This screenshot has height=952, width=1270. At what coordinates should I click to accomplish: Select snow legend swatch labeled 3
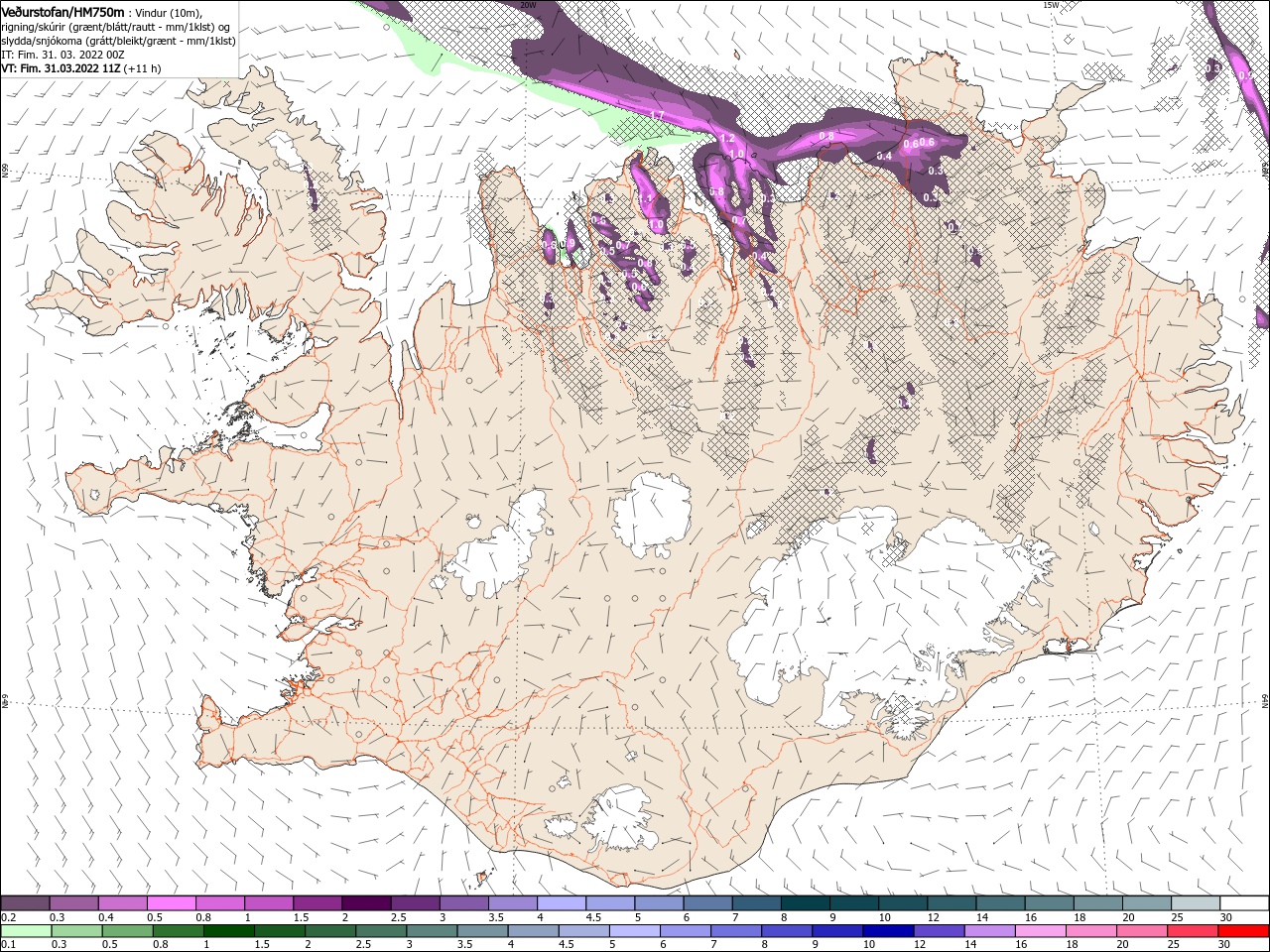click(463, 903)
